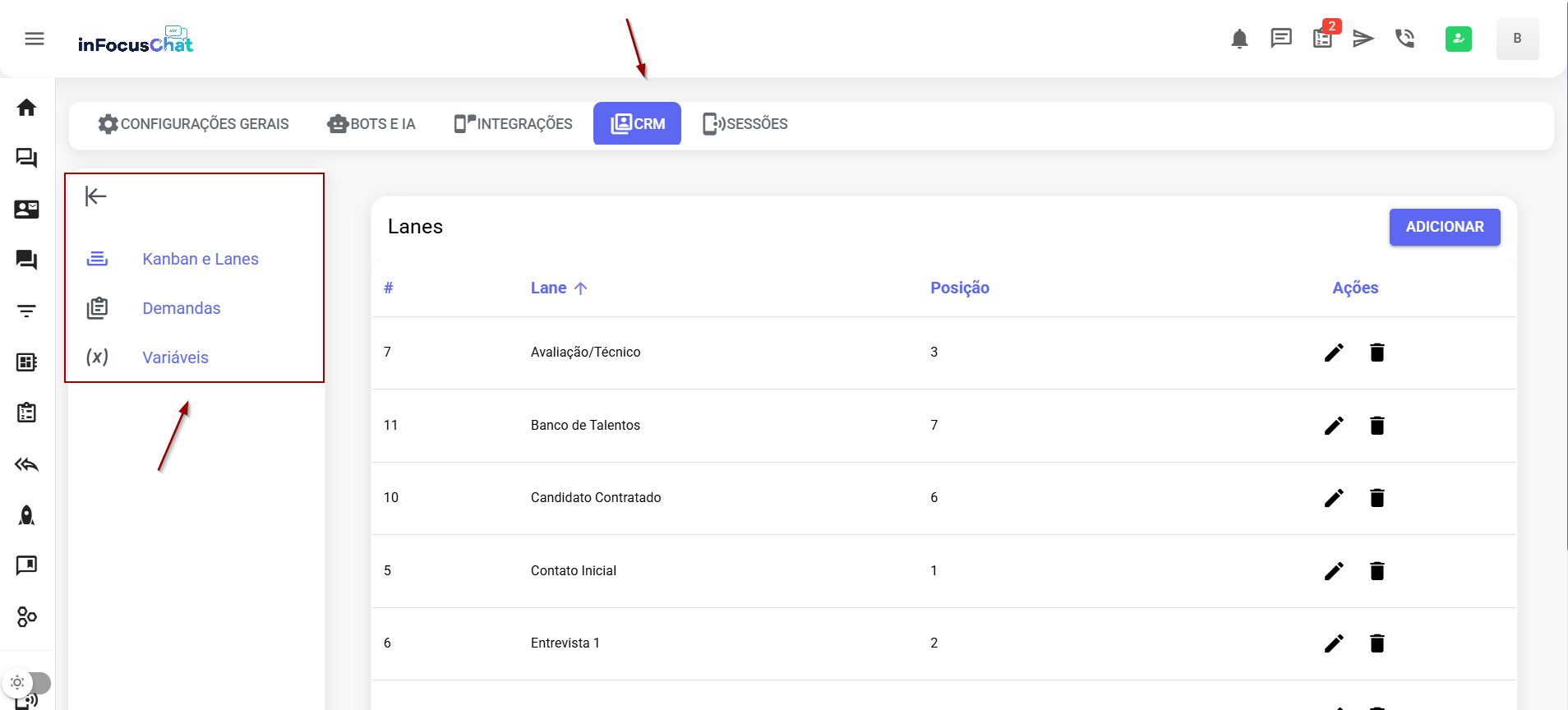Image resolution: width=1568 pixels, height=710 pixels.
Task: Collapse the CRM side panel
Action: tap(96, 196)
